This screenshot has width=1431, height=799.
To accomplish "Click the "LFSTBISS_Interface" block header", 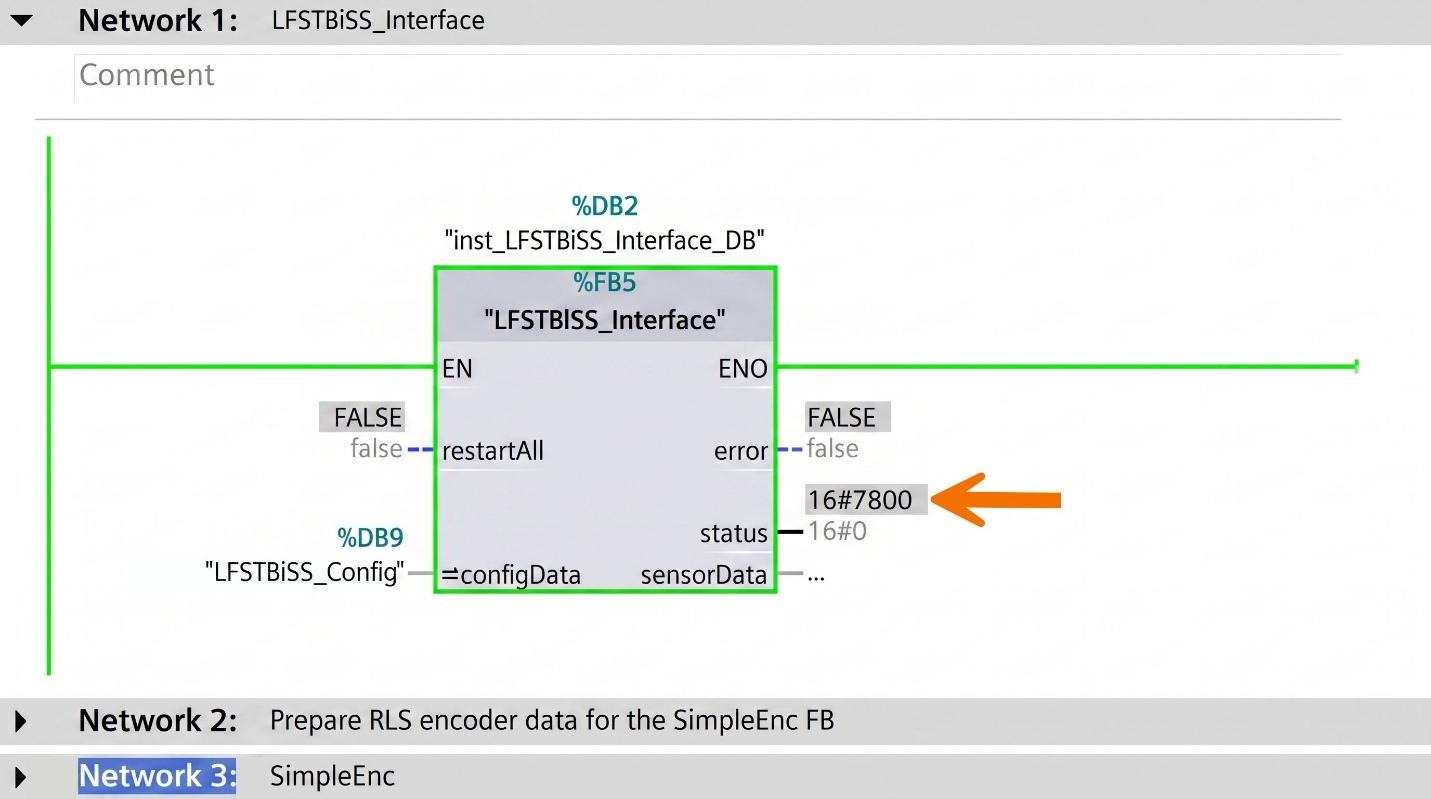I will click(x=605, y=320).
